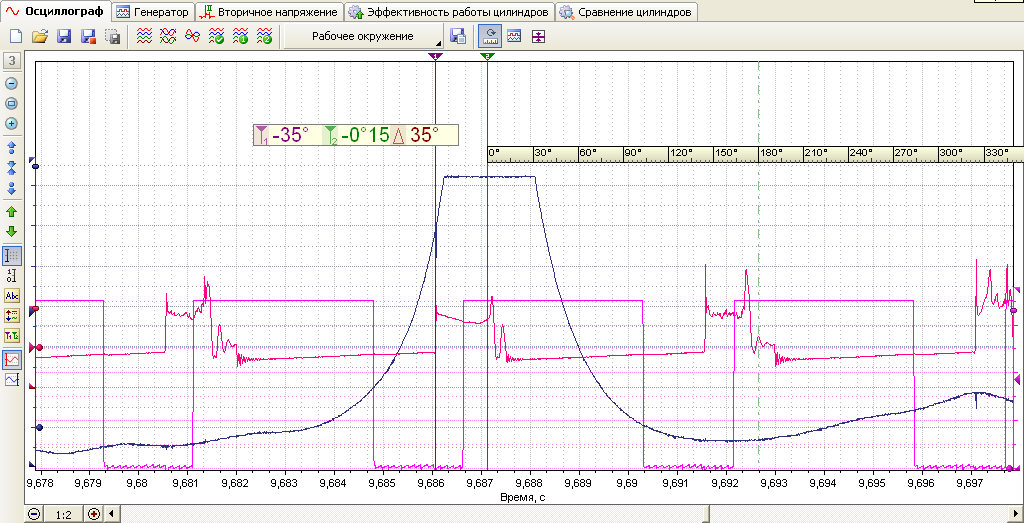Open the Сравнение цилиндров tab
This screenshot has height=523, width=1024.
626,12
